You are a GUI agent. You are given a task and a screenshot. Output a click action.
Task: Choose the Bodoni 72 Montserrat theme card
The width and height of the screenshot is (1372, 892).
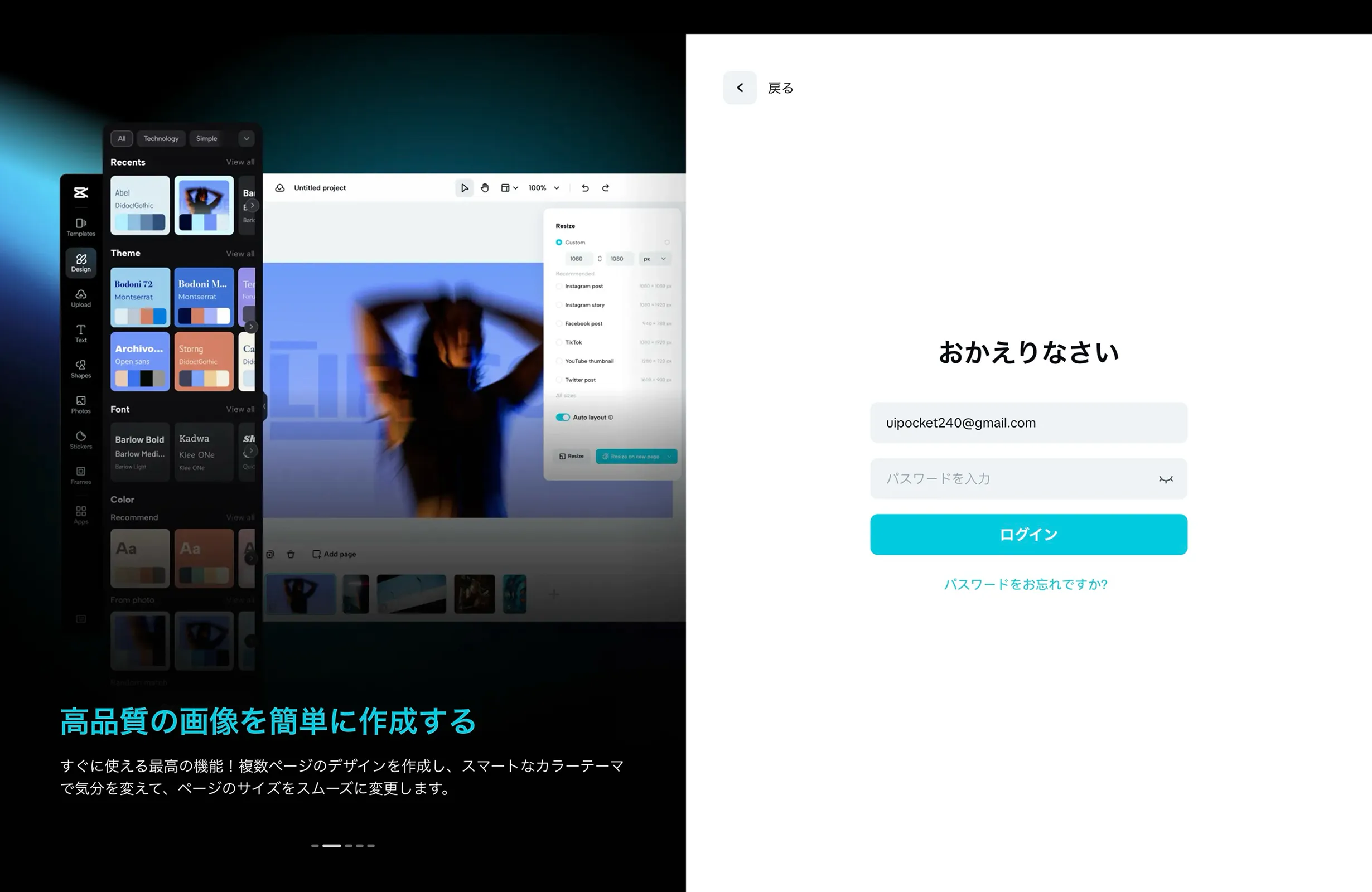tap(140, 297)
